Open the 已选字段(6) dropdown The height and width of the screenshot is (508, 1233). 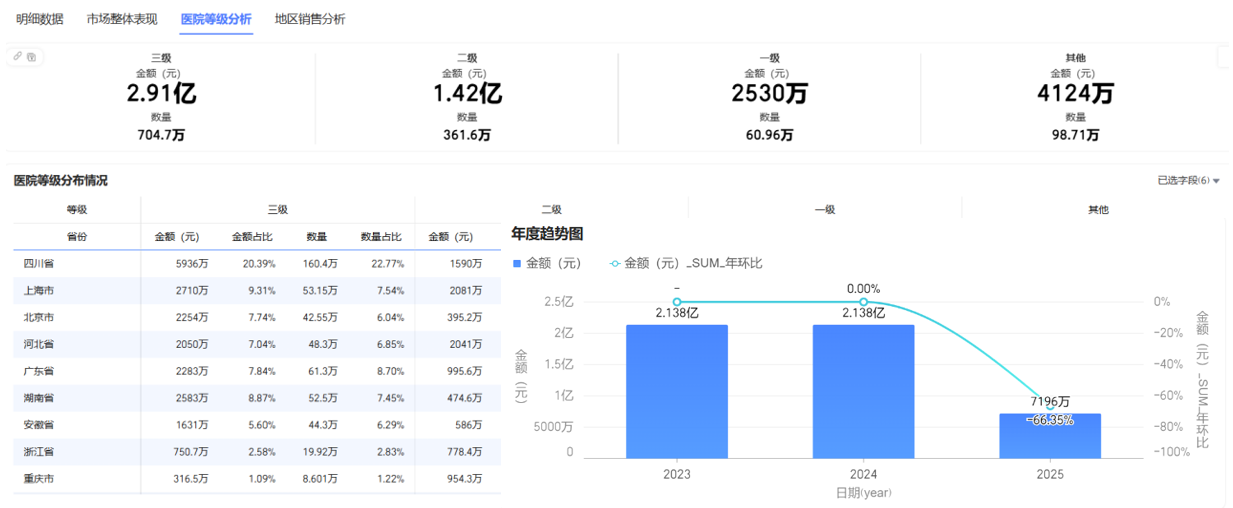(1188, 181)
